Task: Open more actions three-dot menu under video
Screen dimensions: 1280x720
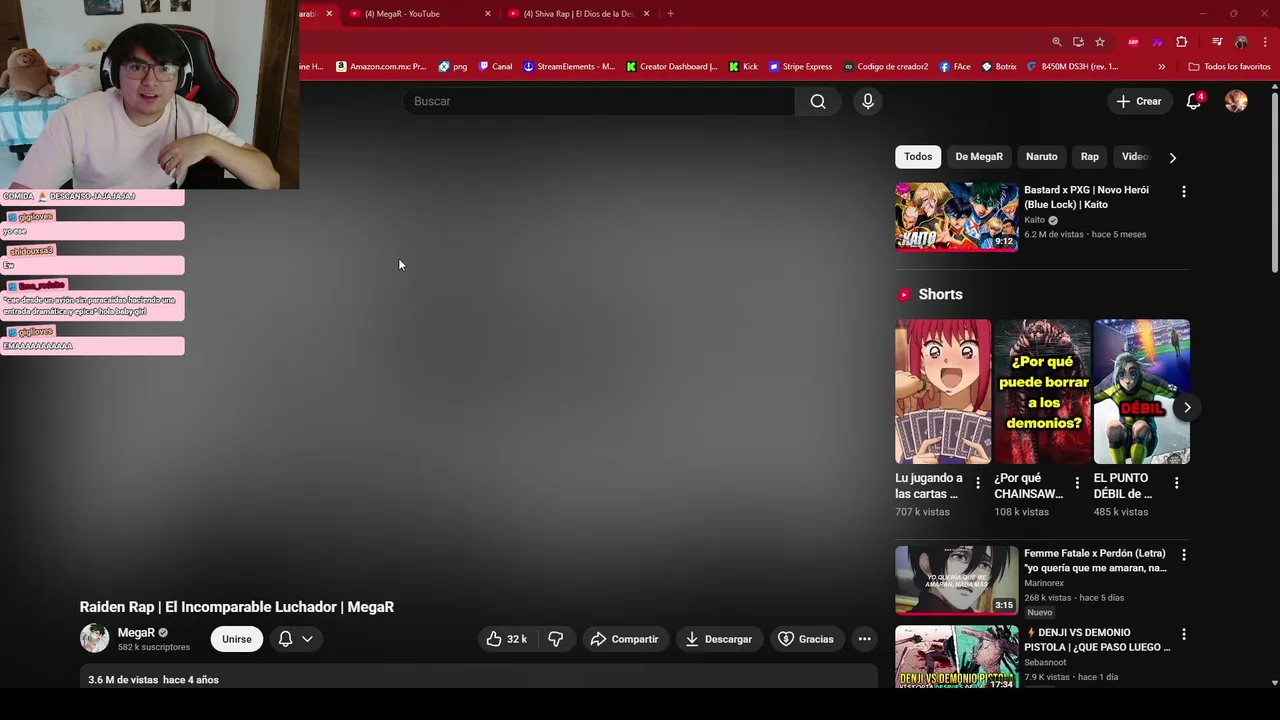Action: [x=864, y=639]
